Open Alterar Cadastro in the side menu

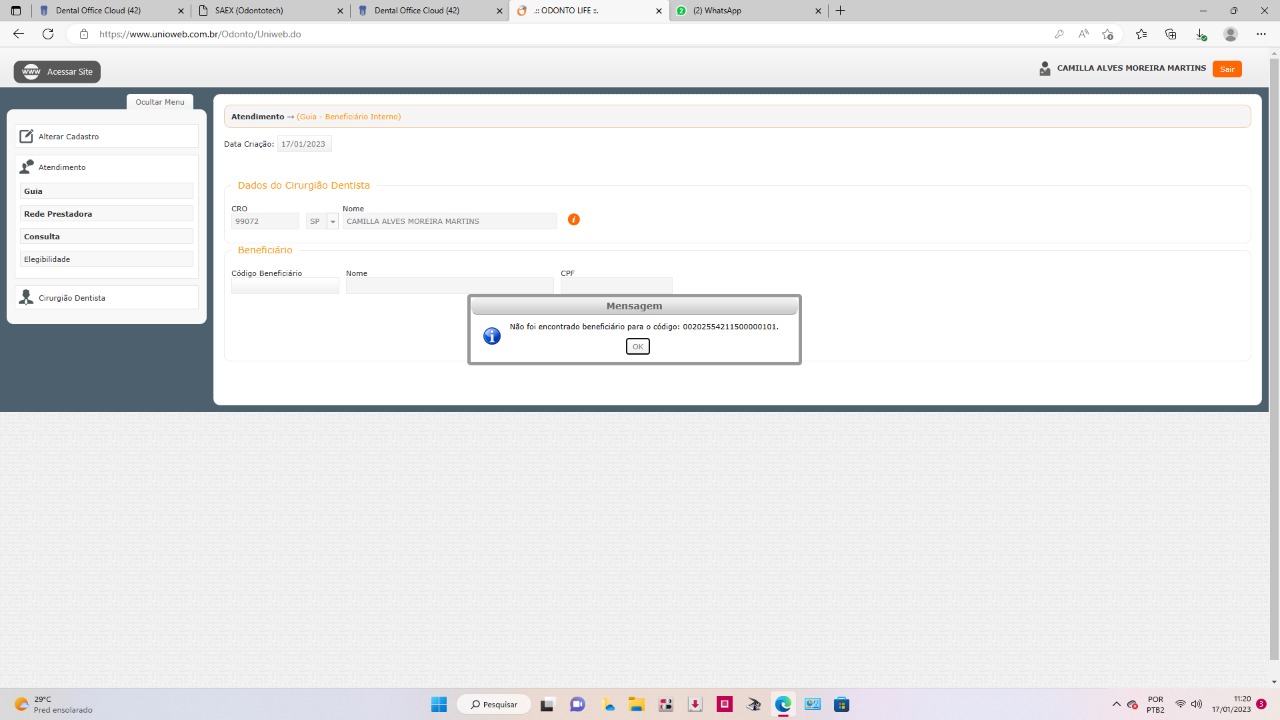[107, 136]
